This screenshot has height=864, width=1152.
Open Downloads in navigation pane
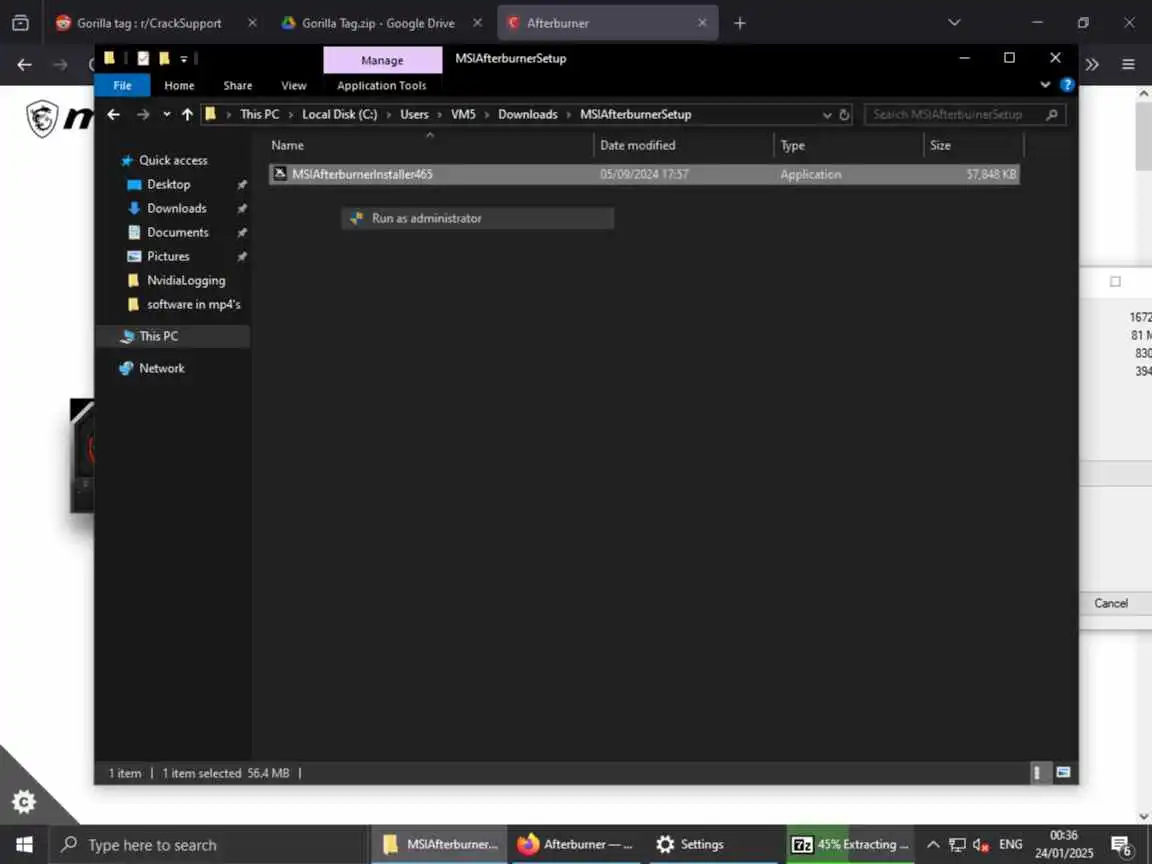pos(176,209)
